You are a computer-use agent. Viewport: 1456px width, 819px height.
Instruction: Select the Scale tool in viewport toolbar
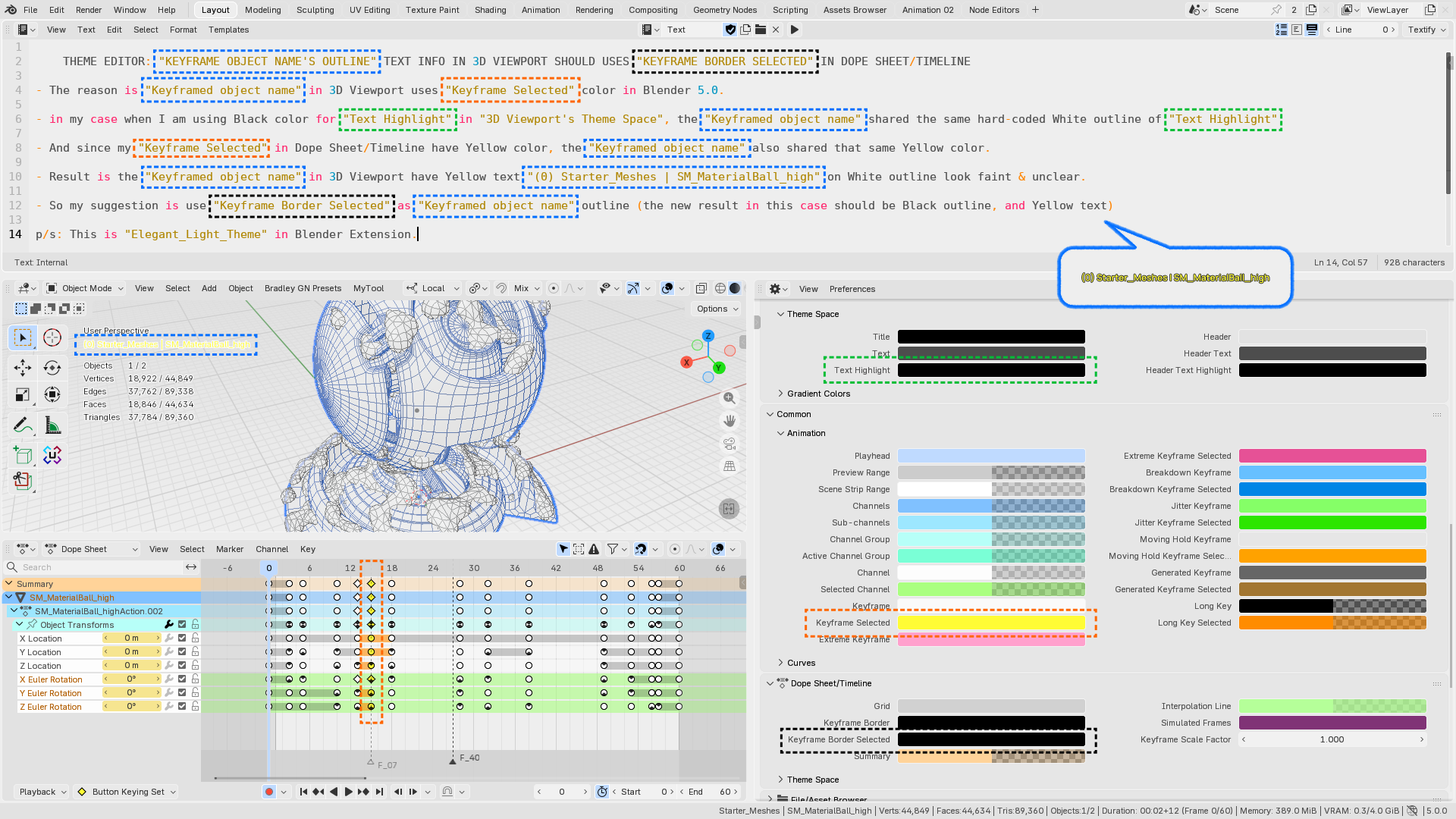click(23, 395)
